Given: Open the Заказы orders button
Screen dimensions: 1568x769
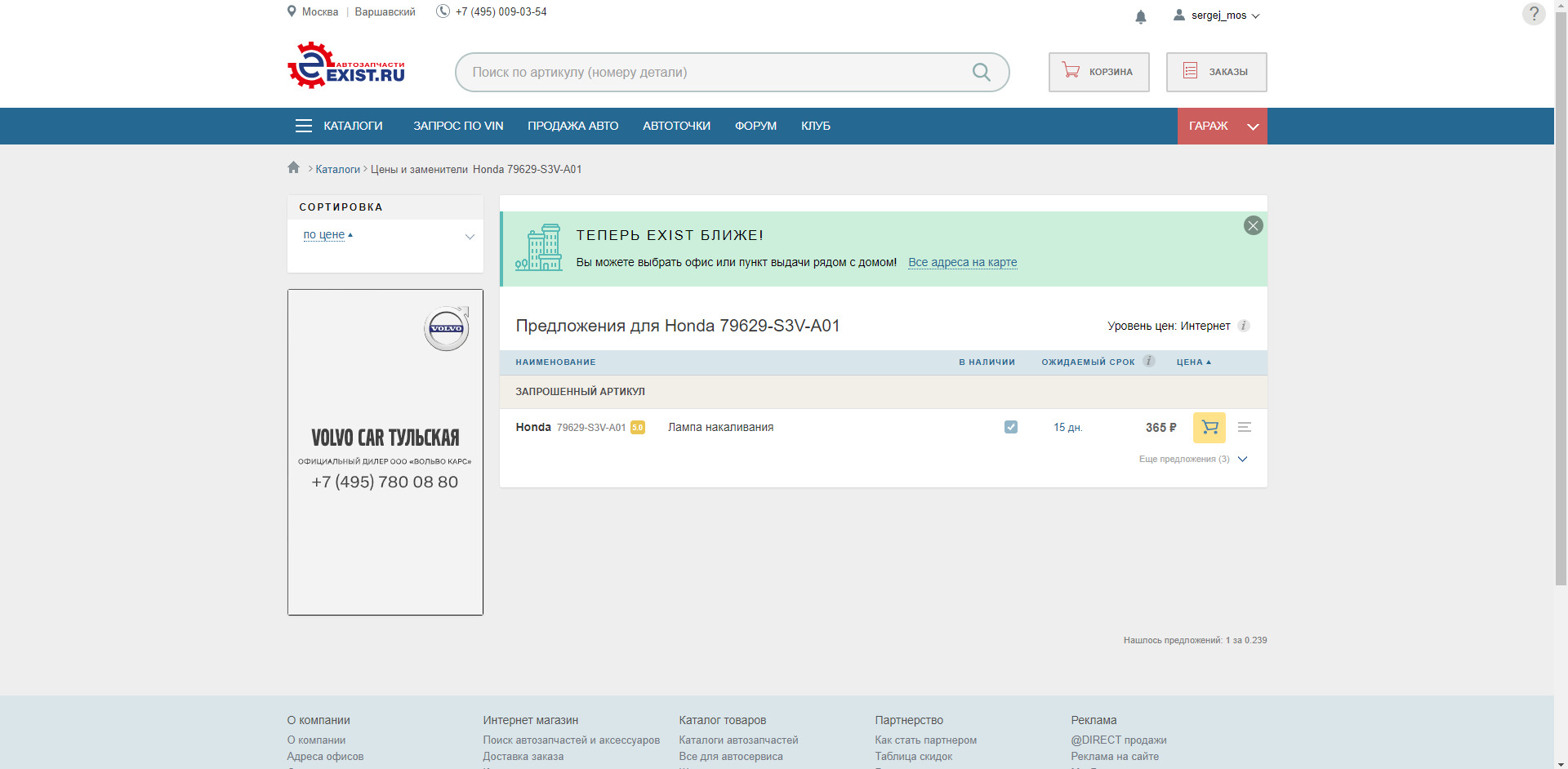Looking at the screenshot, I should coord(1216,72).
